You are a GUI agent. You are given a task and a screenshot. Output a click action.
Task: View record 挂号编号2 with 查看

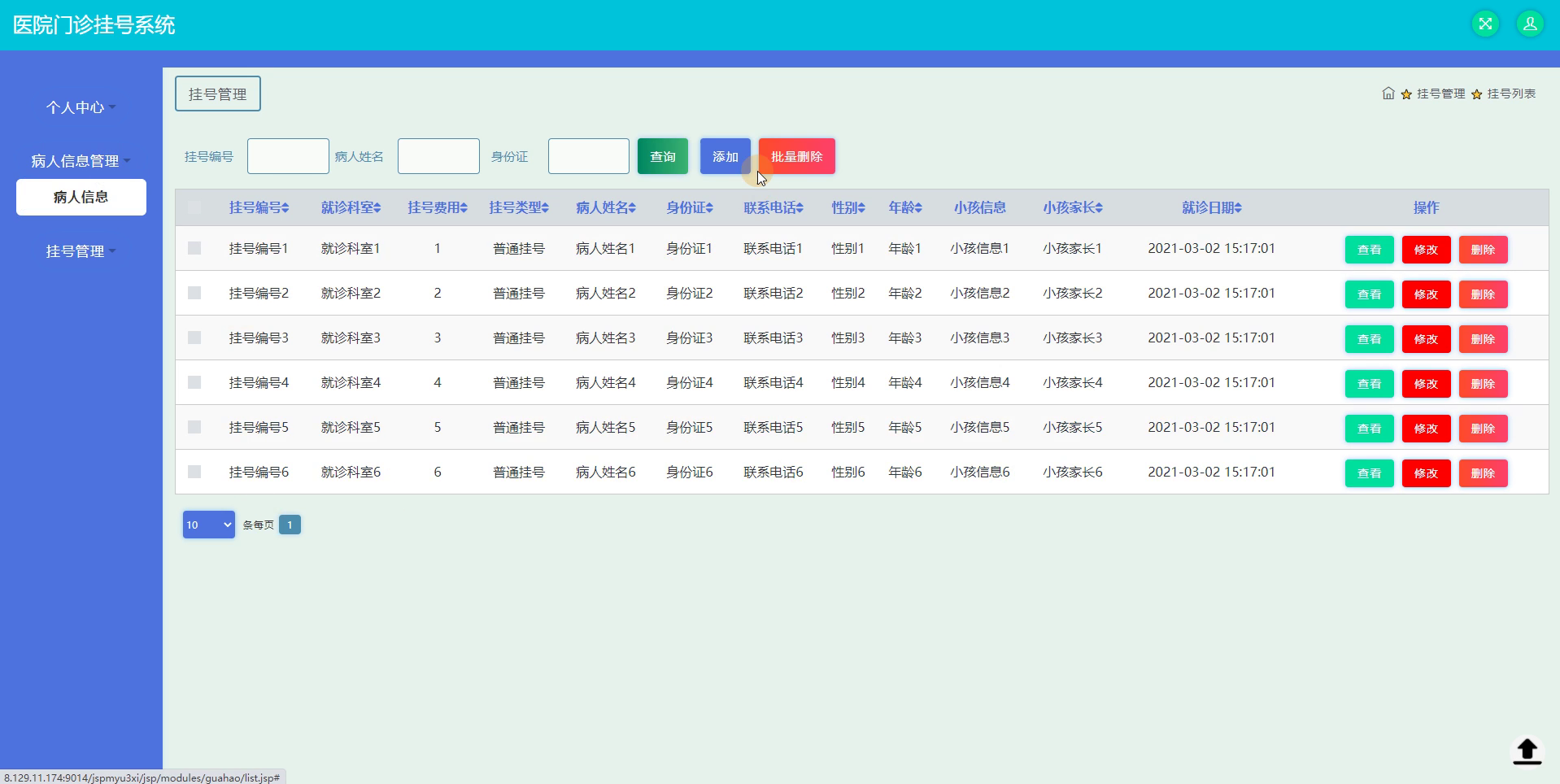1370,294
